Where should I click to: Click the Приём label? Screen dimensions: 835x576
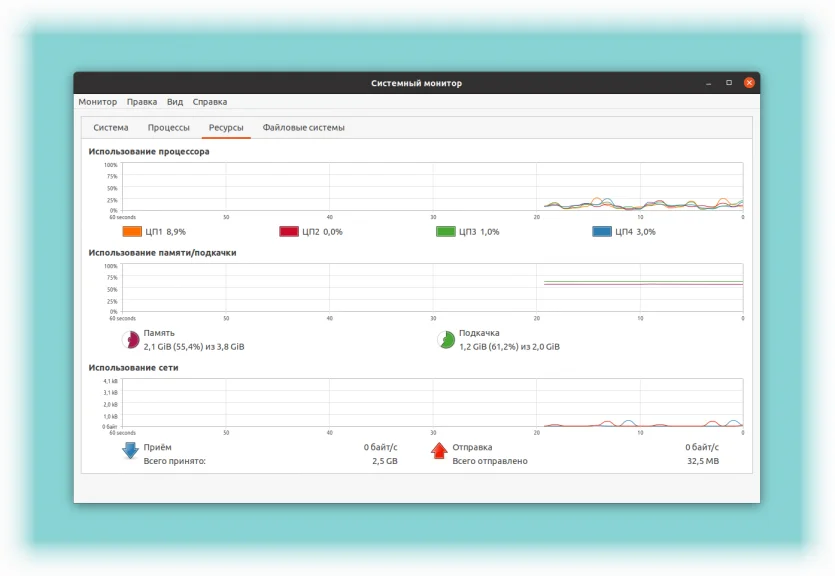tap(158, 447)
